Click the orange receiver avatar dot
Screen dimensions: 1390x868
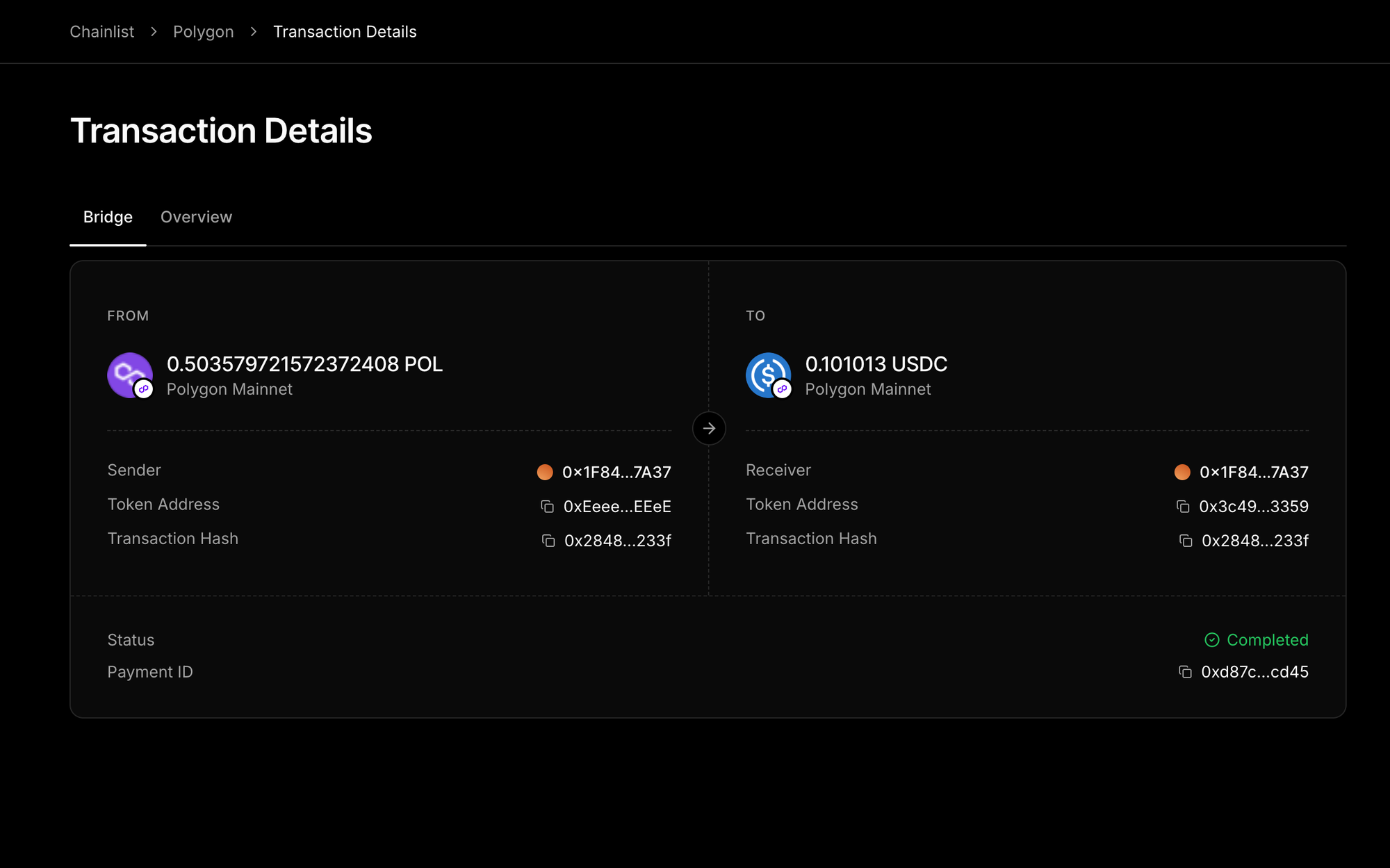[x=1182, y=473]
